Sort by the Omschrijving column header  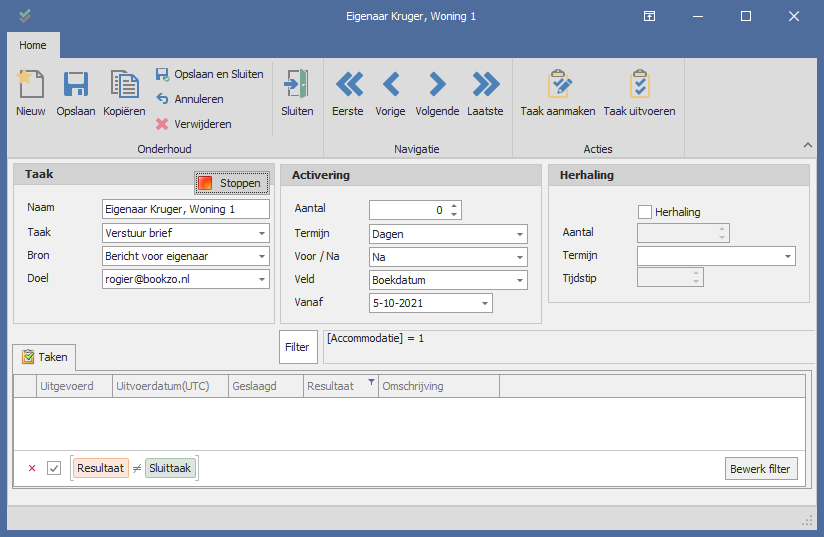(439, 386)
